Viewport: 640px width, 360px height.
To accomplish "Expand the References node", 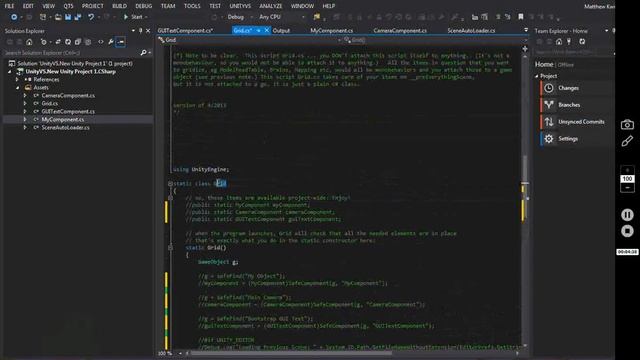I will [17, 80].
